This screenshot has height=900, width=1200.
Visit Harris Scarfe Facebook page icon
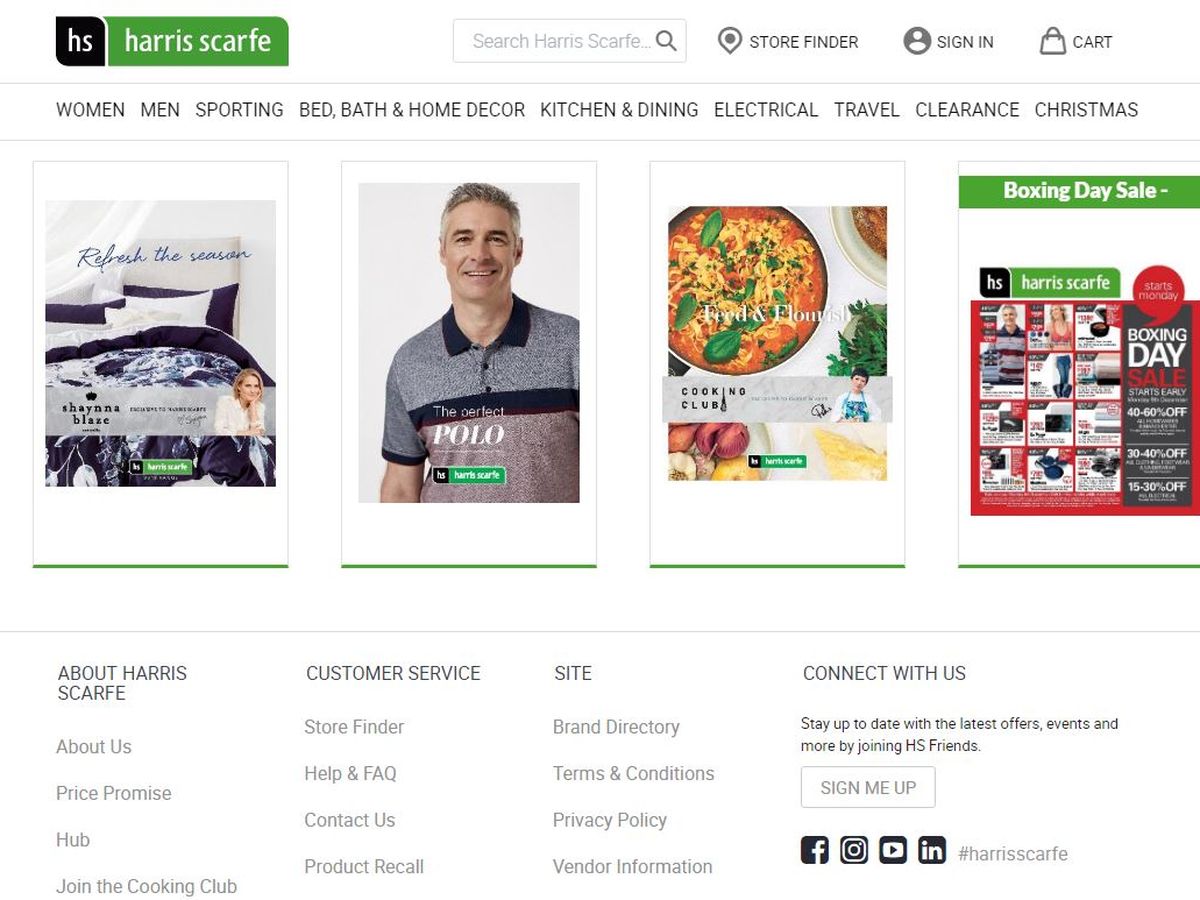coord(815,851)
